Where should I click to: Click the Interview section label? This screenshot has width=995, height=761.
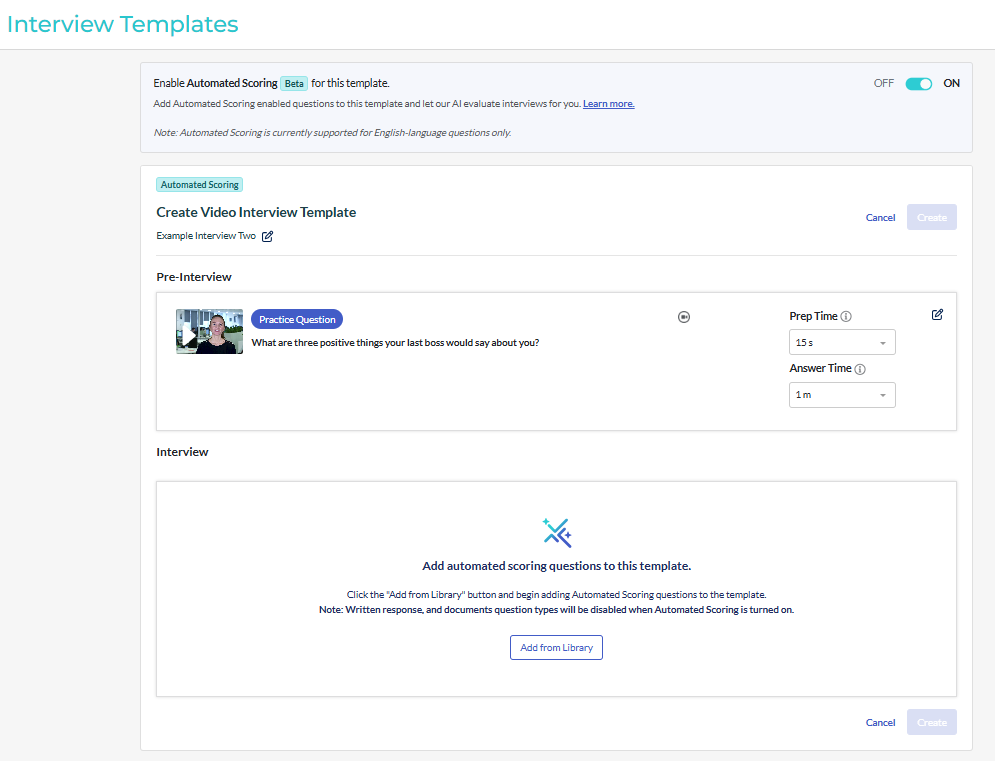182,452
